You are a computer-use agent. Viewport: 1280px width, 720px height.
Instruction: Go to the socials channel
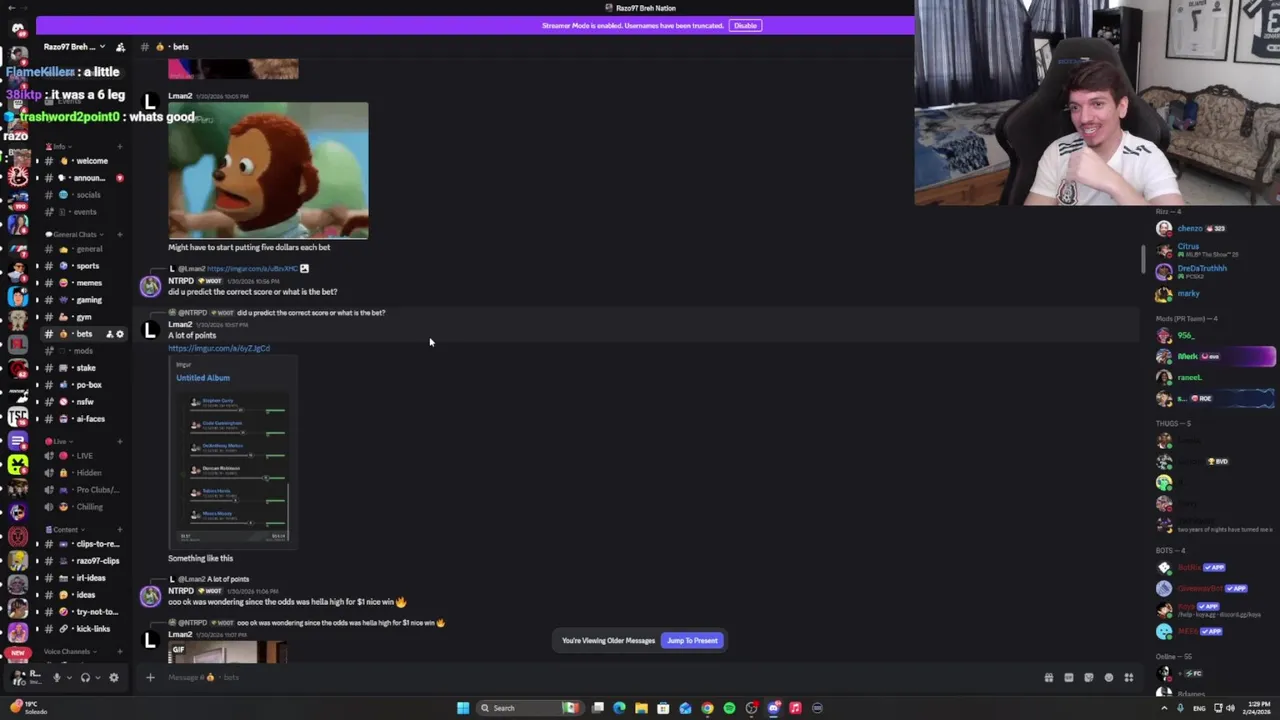tap(85, 195)
